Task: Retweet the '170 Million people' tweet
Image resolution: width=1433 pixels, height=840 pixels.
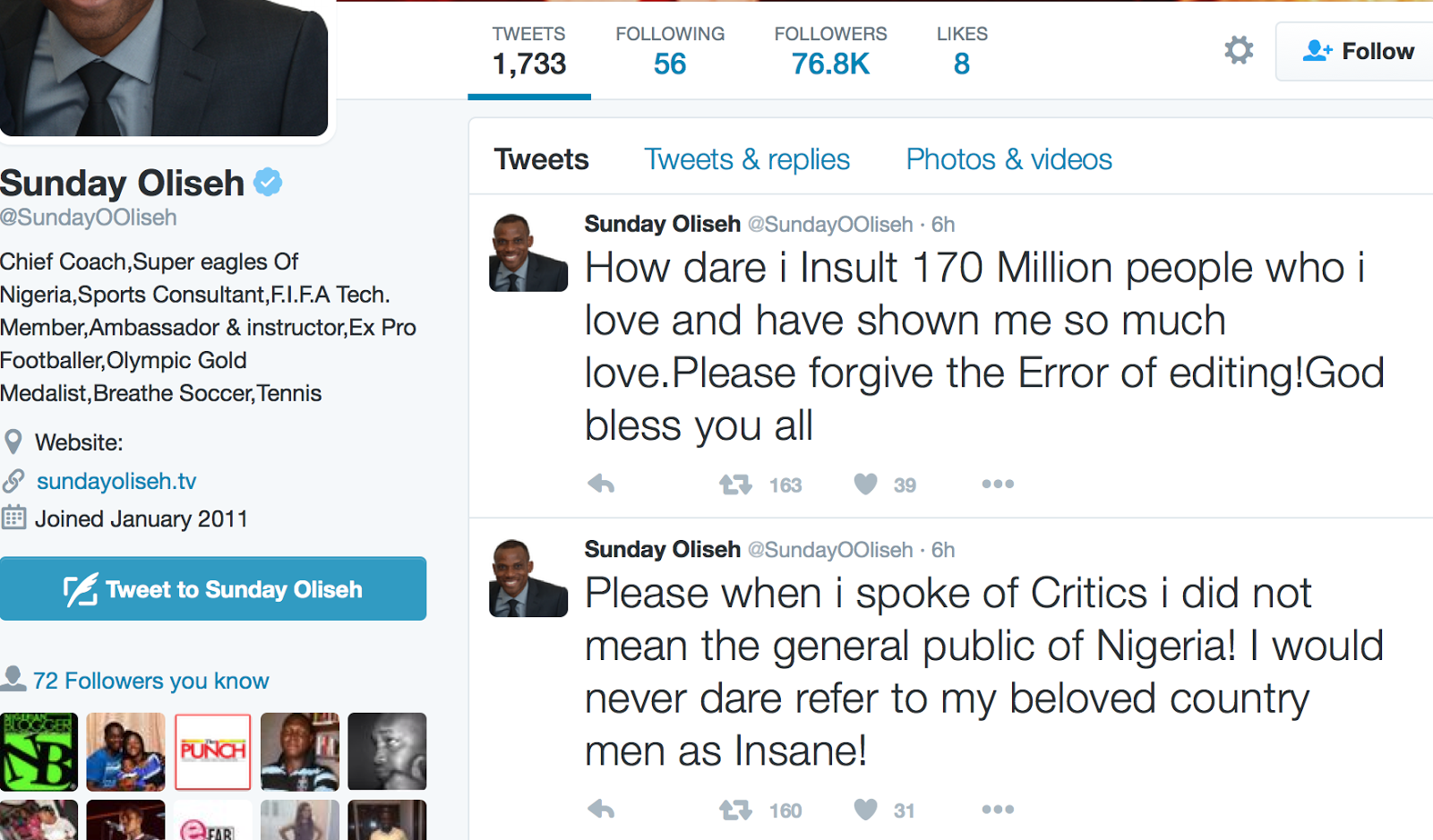Action: (736, 484)
